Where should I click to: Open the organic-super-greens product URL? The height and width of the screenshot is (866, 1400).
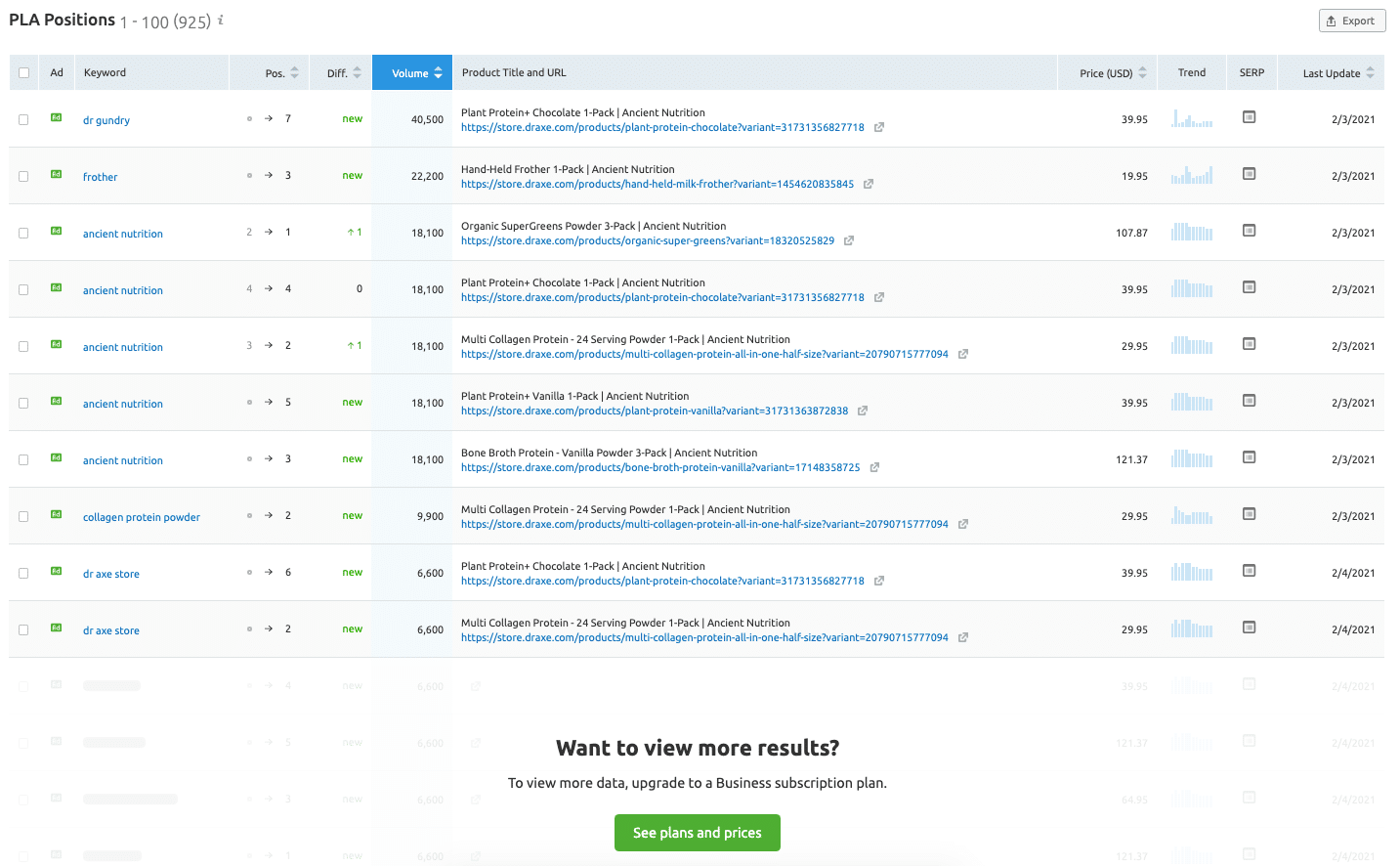tap(648, 240)
